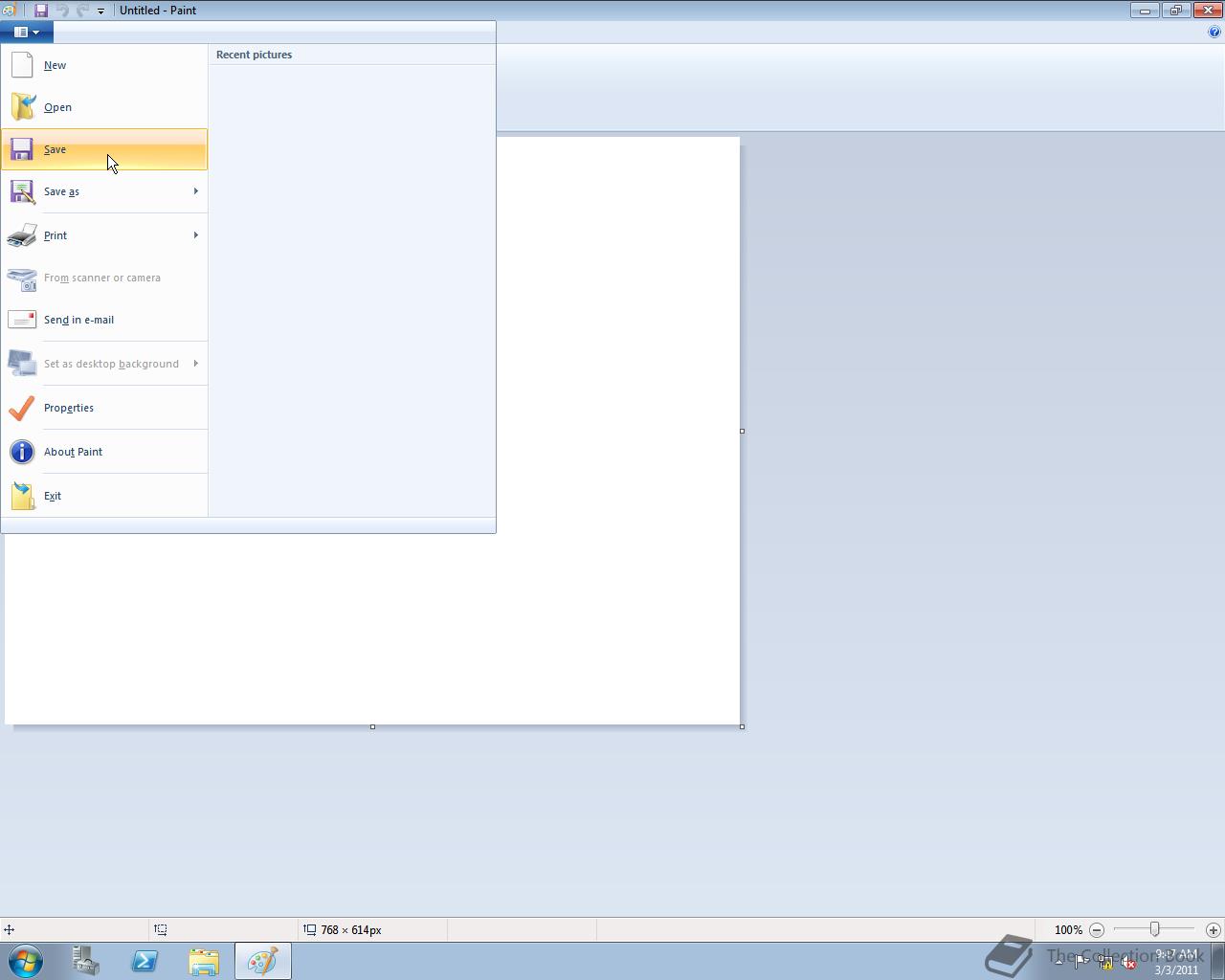Click the canvas bottom-right corner handle
This screenshot has width=1225, height=980.
point(743,726)
